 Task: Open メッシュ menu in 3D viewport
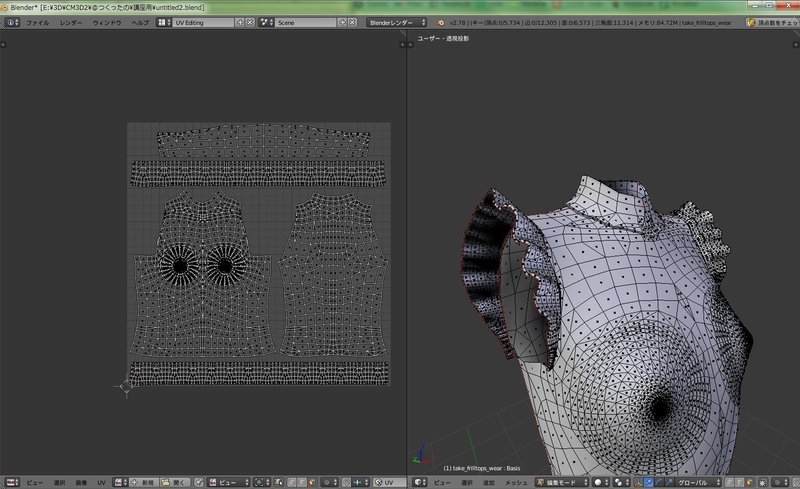pyautogui.click(x=516, y=482)
